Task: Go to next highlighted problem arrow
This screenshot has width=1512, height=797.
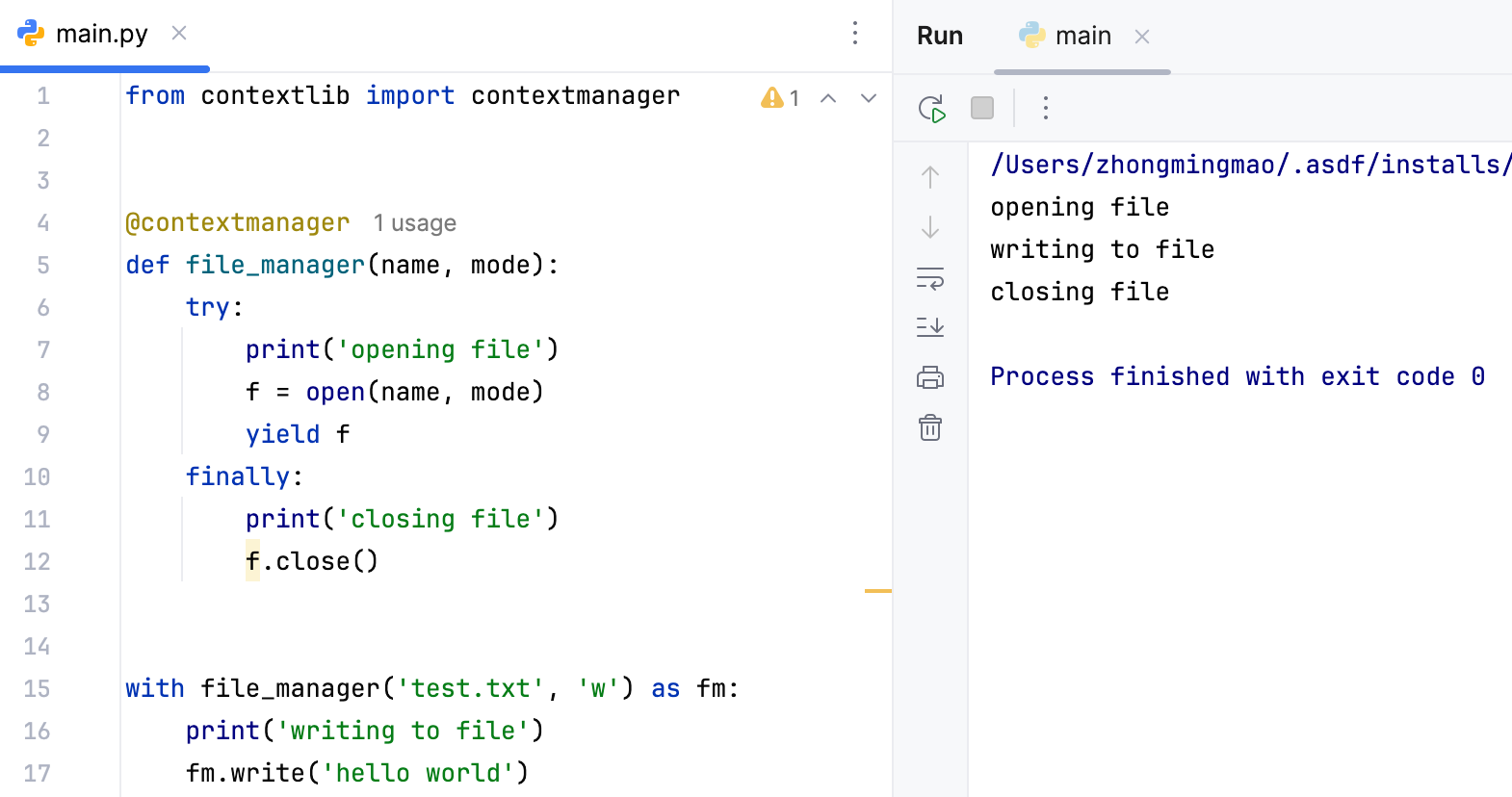Action: click(869, 98)
